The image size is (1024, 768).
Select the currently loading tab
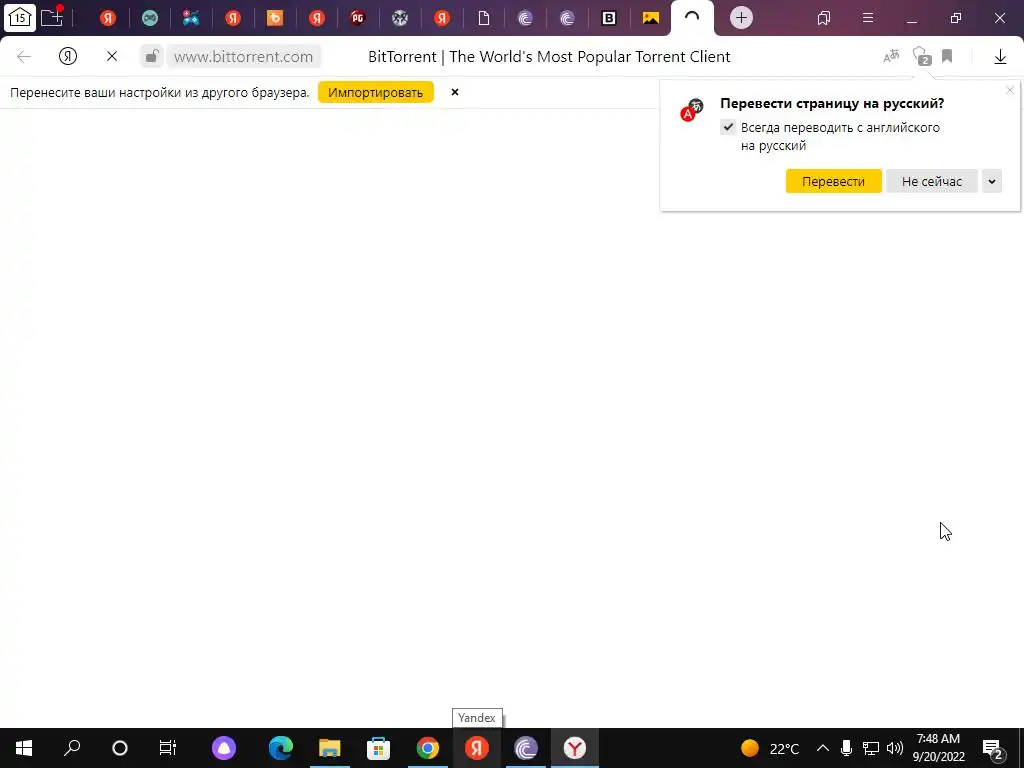[692, 18]
